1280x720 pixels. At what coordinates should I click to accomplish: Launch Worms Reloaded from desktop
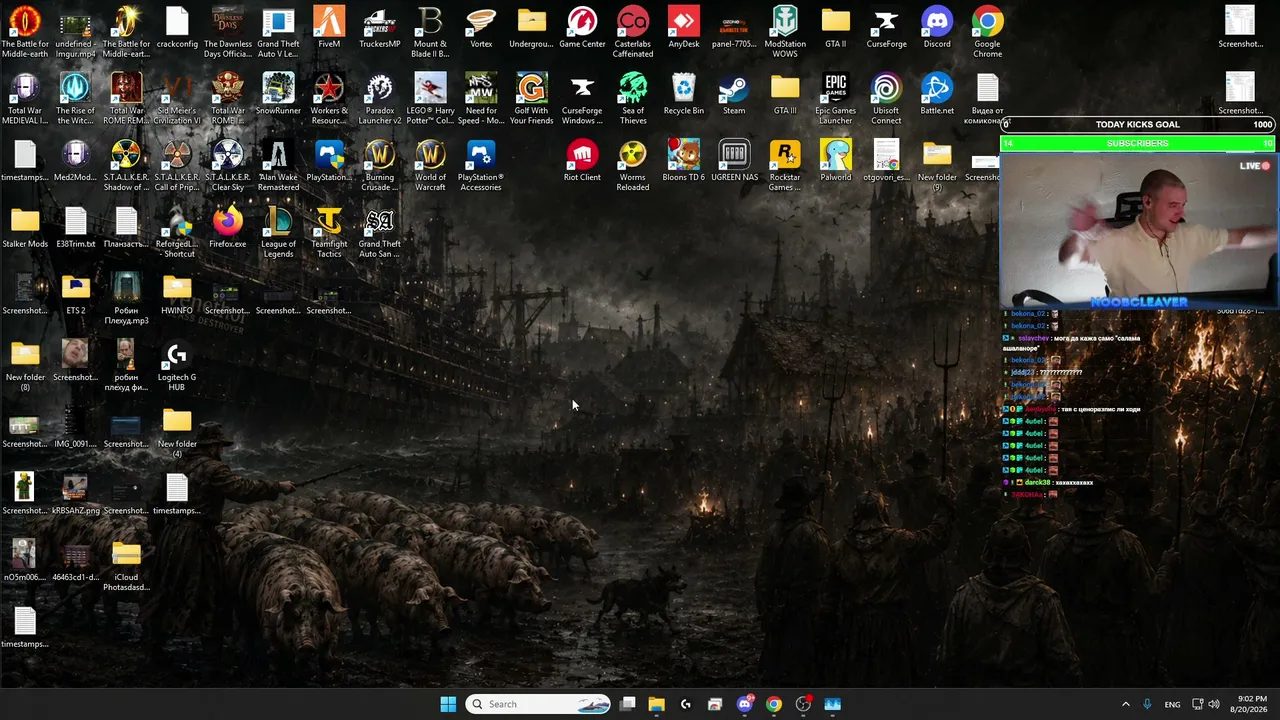tap(633, 166)
